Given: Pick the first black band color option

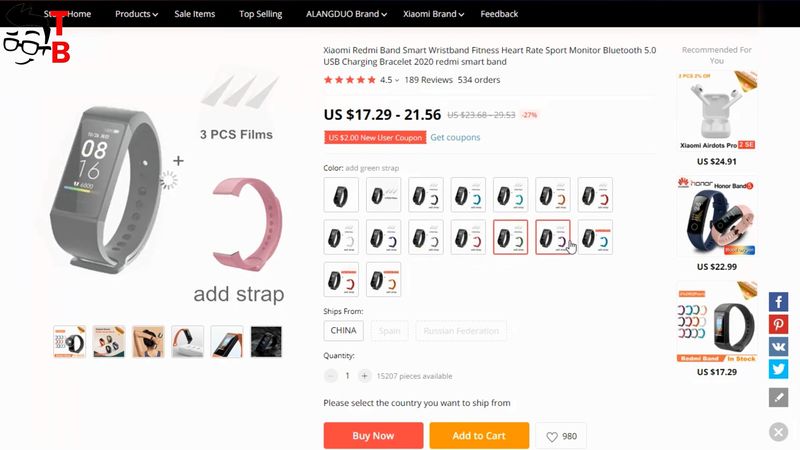Looking at the screenshot, I should point(341,195).
